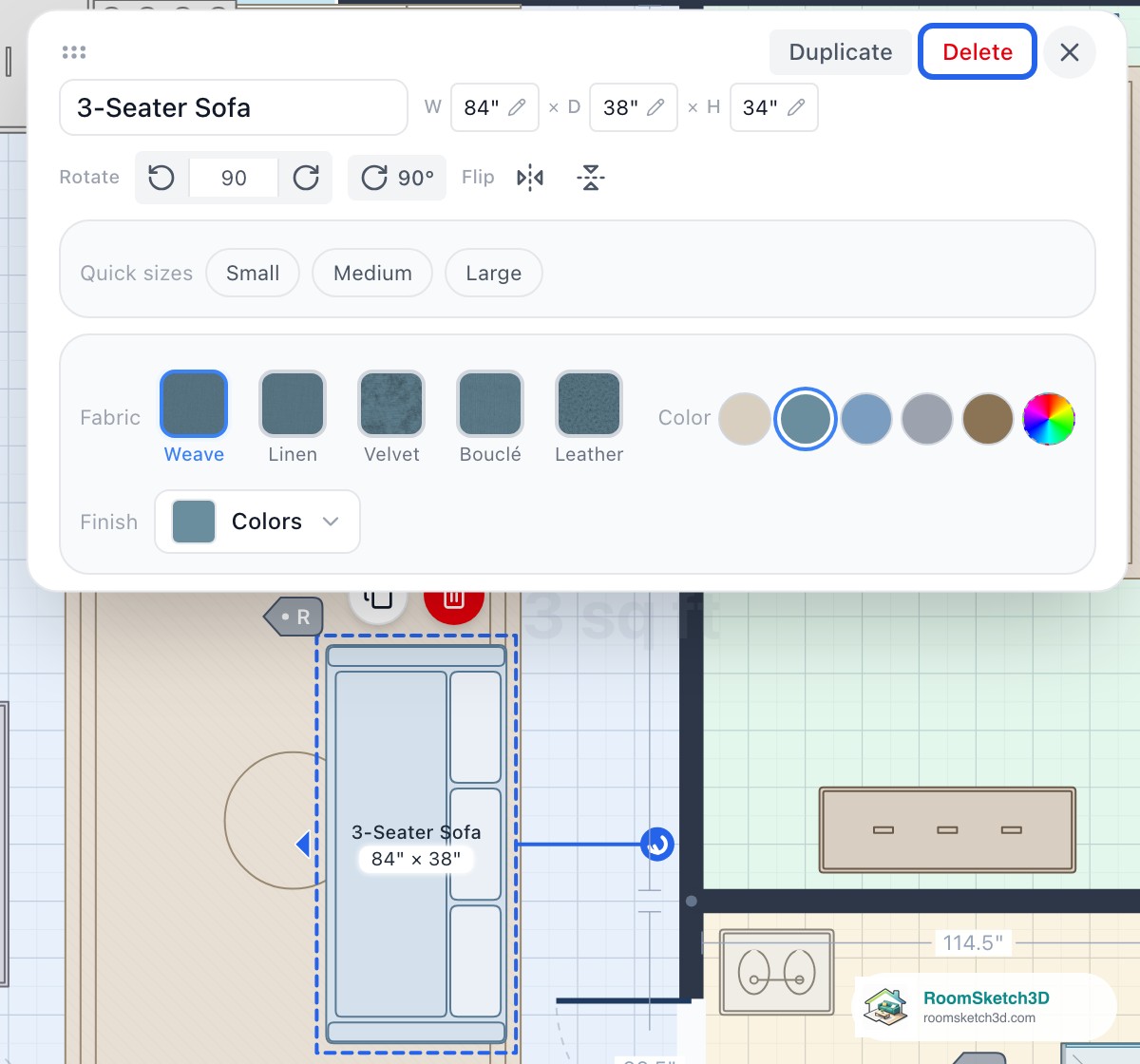Delete the 3-Seater Sofa
1140x1064 pixels.
(x=978, y=52)
